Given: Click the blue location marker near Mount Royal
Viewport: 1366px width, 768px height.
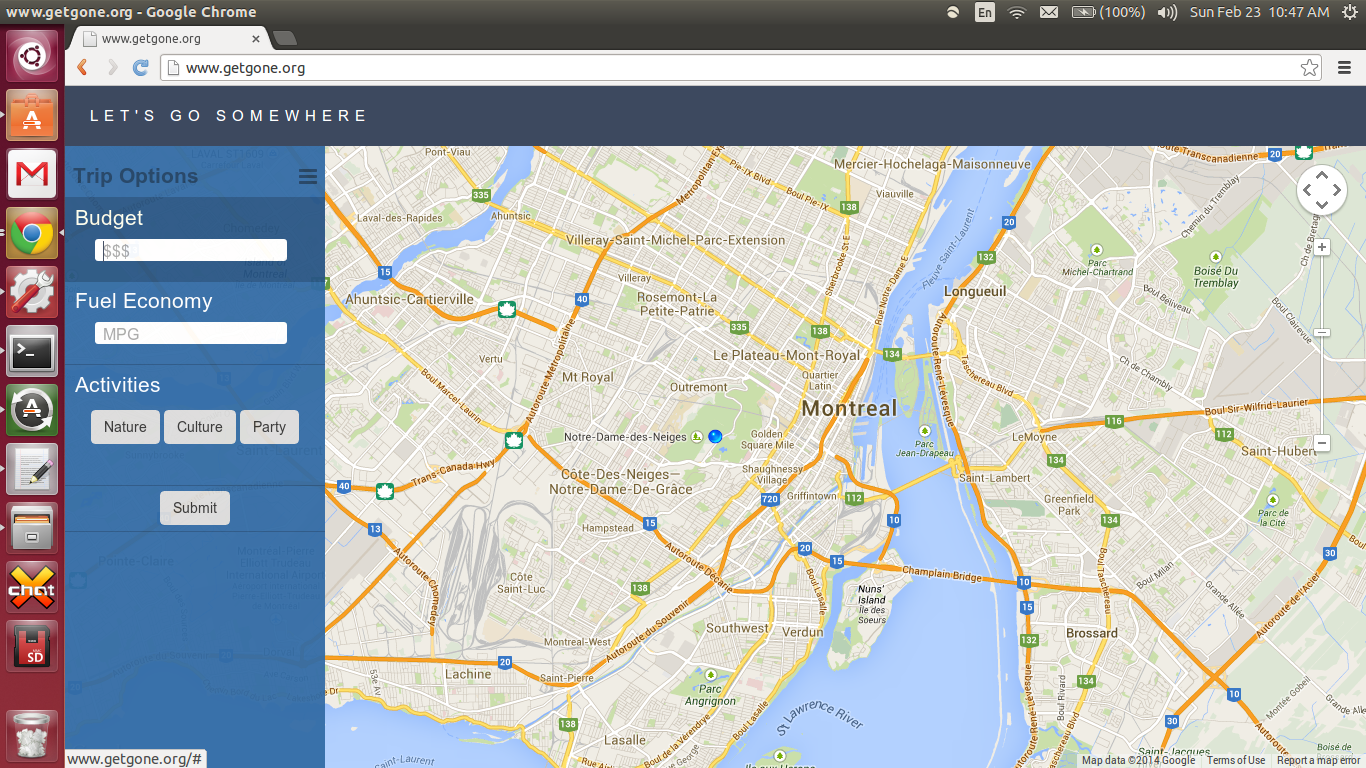Looking at the screenshot, I should tap(715, 436).
